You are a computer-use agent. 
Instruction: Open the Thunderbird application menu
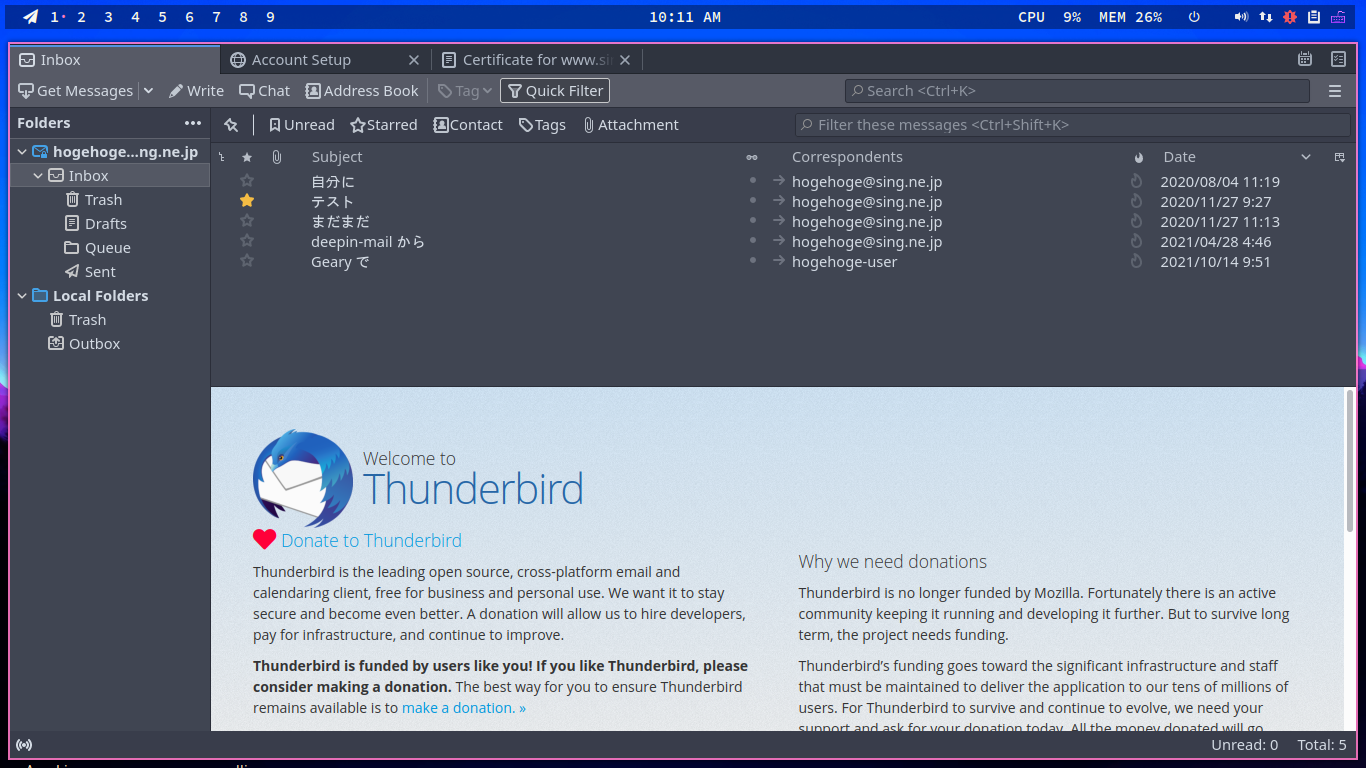click(x=1335, y=91)
